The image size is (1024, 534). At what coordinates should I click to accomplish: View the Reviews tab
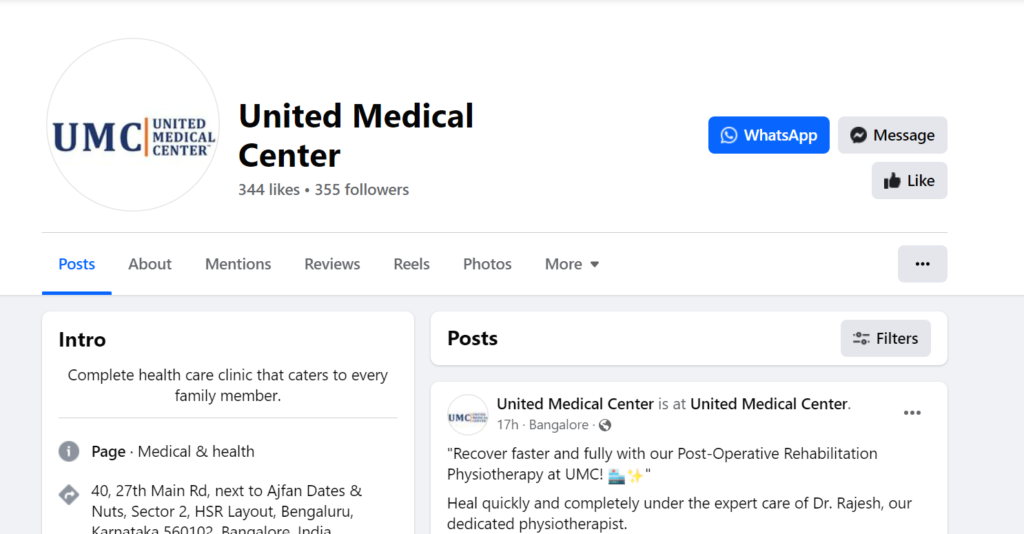click(x=332, y=264)
